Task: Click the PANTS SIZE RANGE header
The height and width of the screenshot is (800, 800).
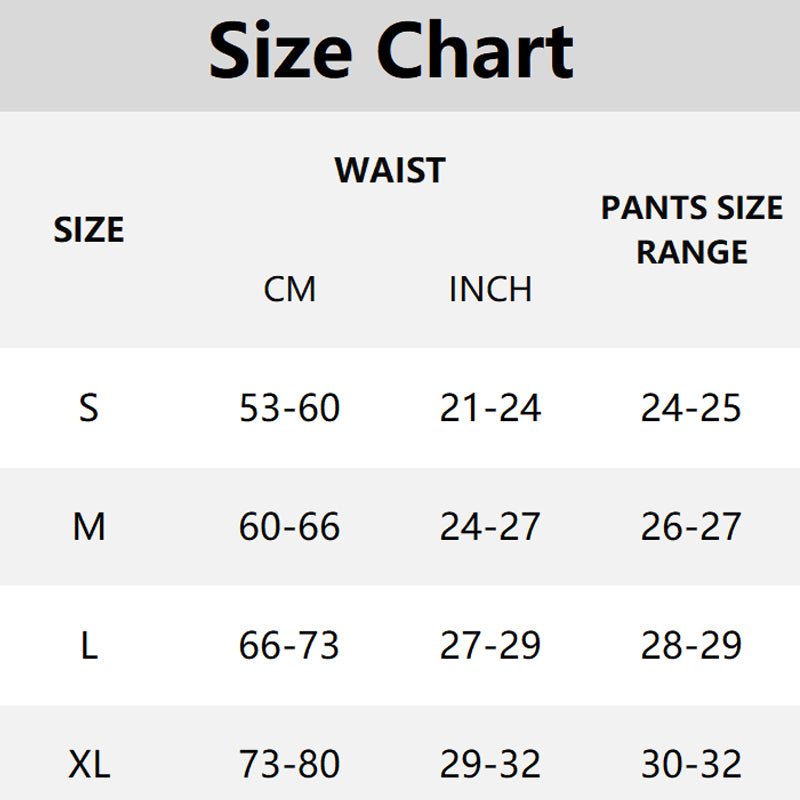Action: pyautogui.click(x=691, y=230)
